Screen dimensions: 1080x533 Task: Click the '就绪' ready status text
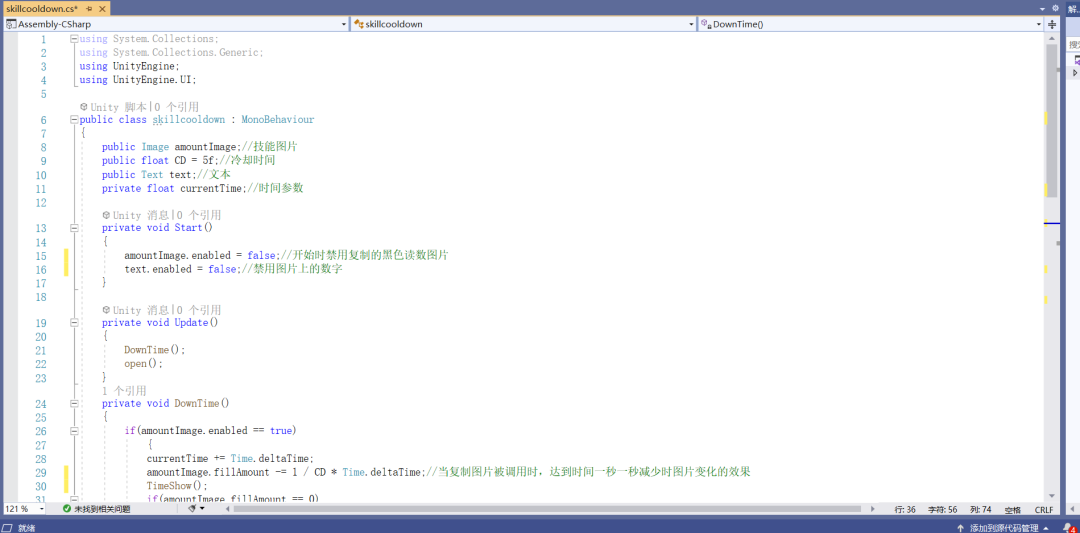pos(26,527)
